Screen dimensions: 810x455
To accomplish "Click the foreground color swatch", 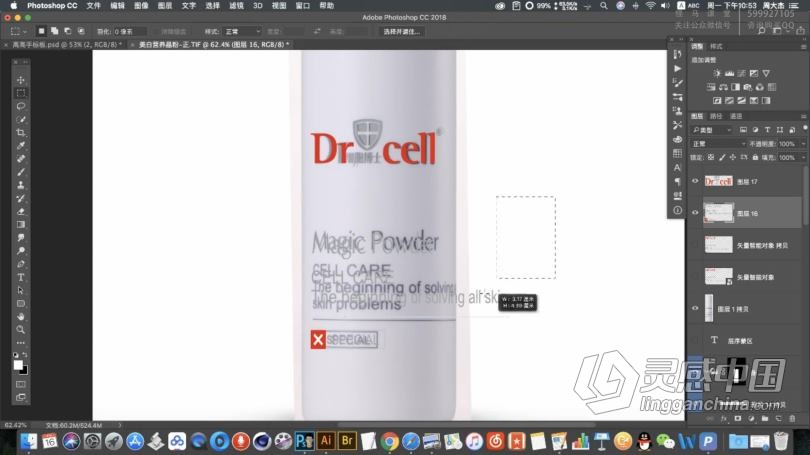I will (x=18, y=365).
